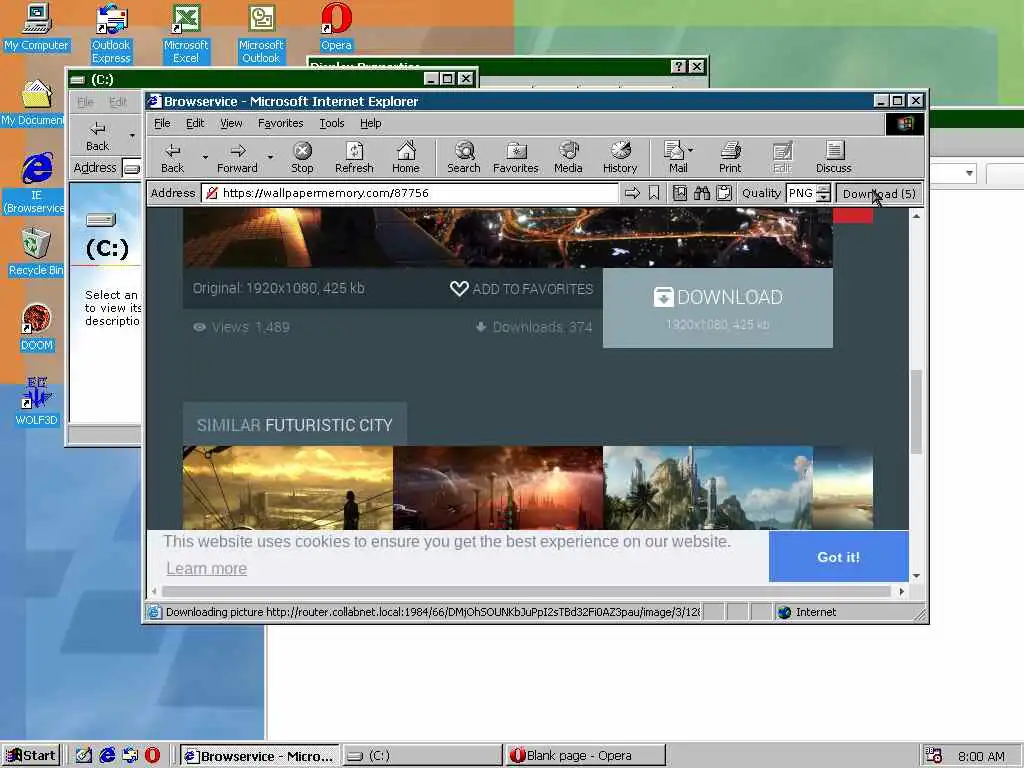Launch Opera desktop shortcut
1024x768 pixels.
336,27
